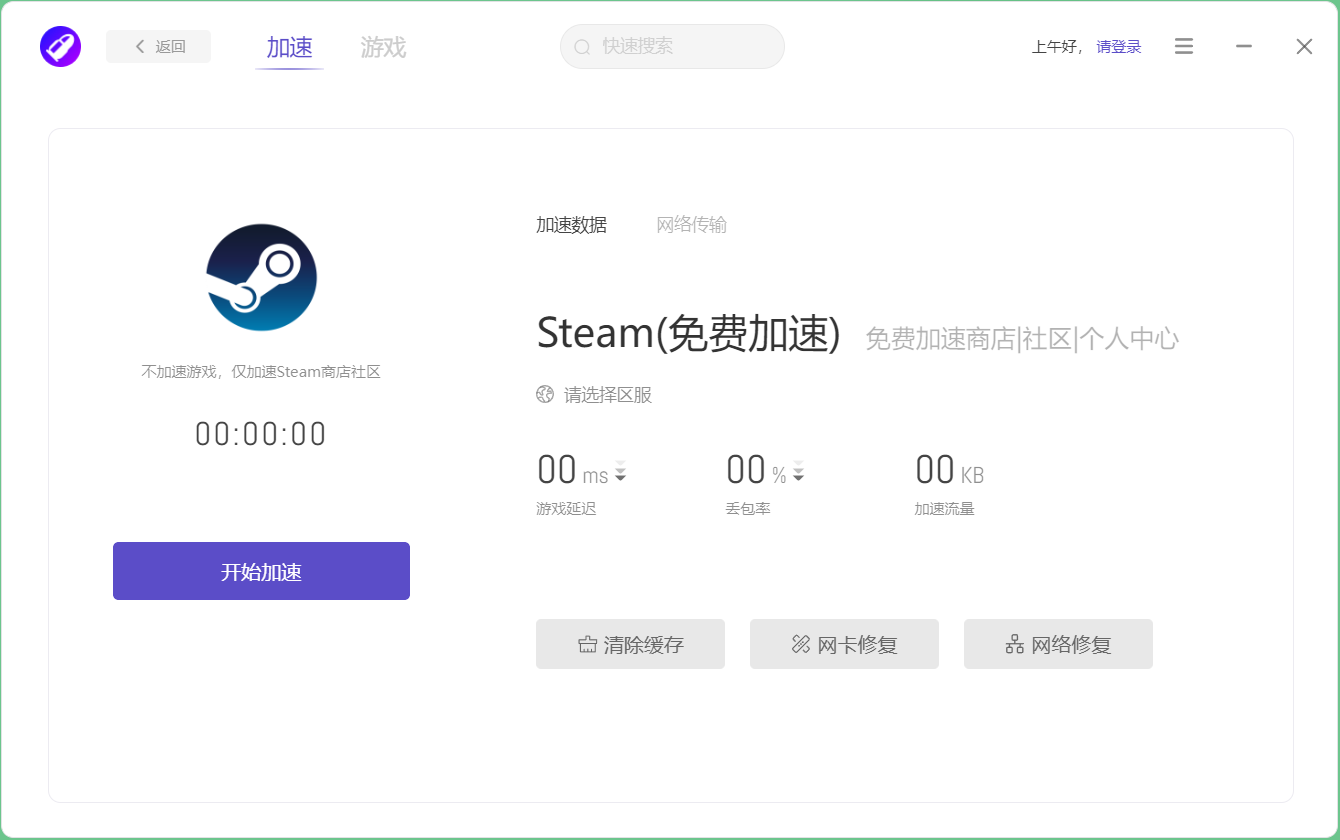Click the Steam logo thumbnail
This screenshot has width=1340, height=840.
(x=261, y=277)
